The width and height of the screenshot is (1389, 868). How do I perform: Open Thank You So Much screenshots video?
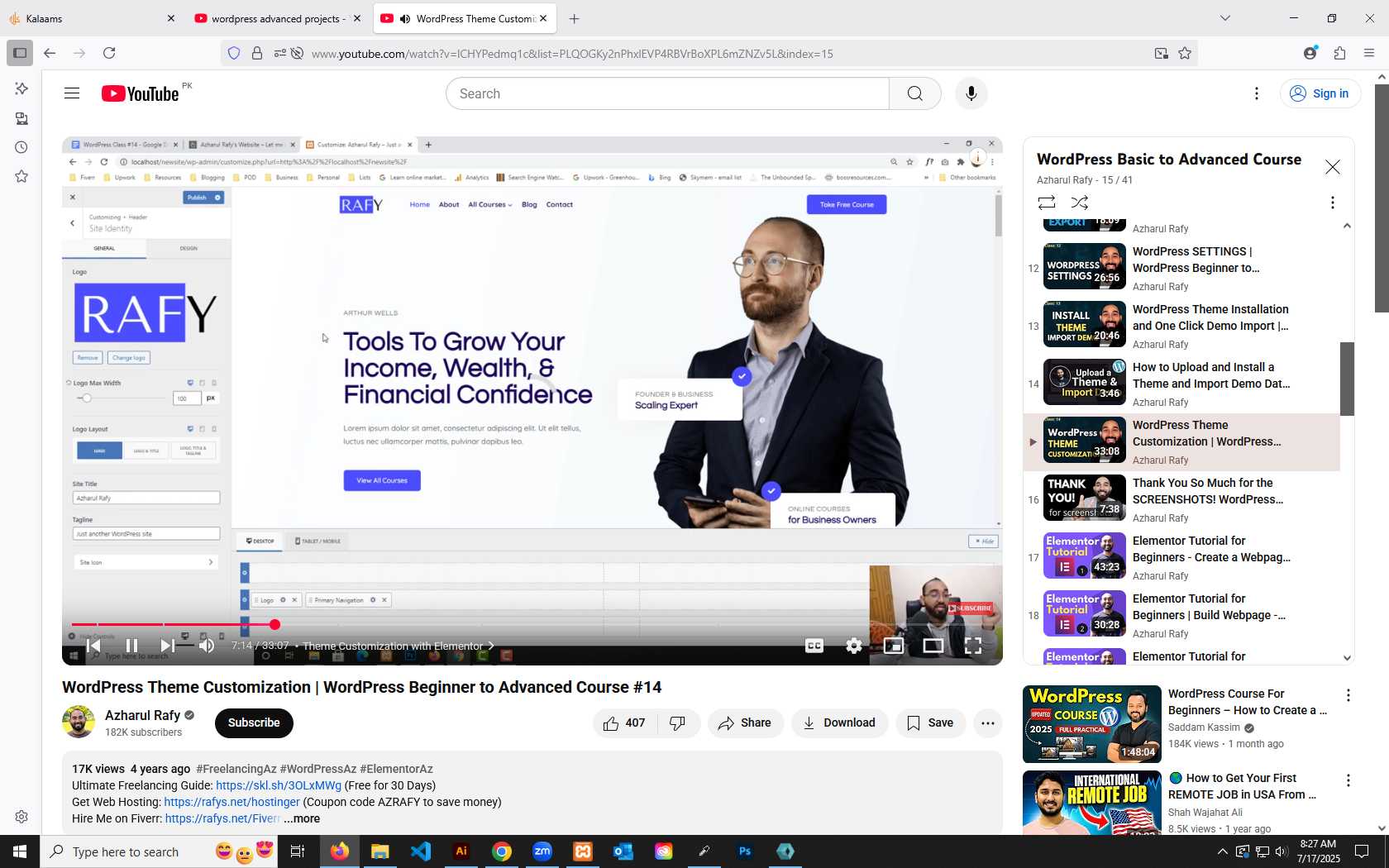click(x=1182, y=498)
